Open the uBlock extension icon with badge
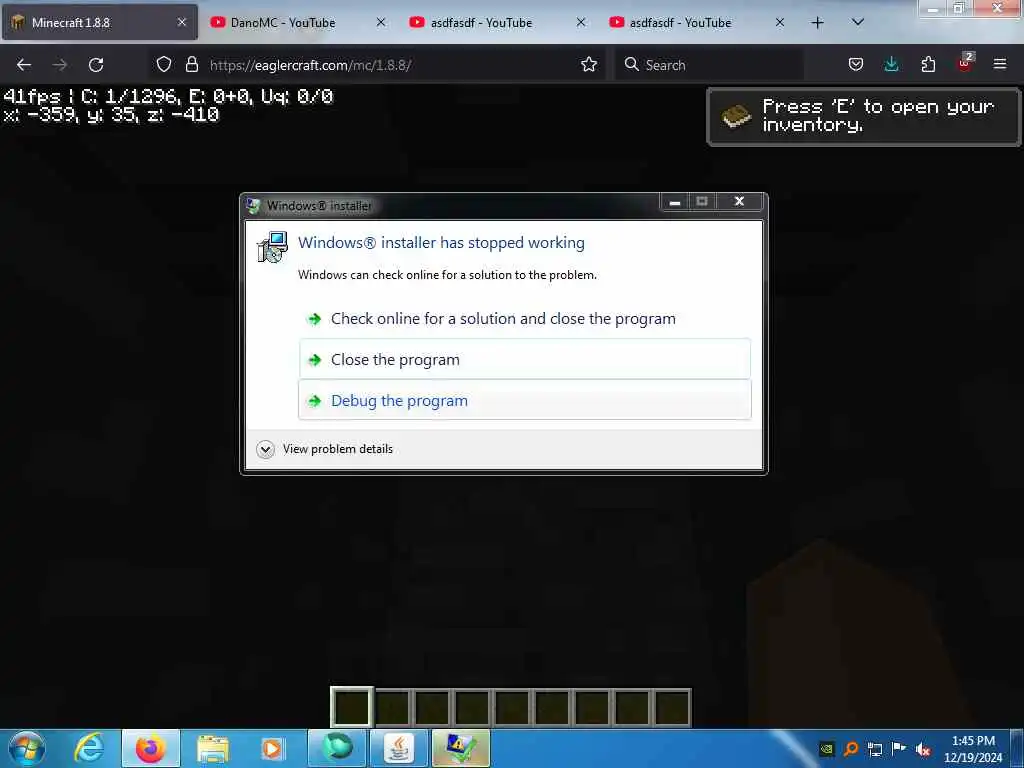The width and height of the screenshot is (1024, 768). [965, 63]
